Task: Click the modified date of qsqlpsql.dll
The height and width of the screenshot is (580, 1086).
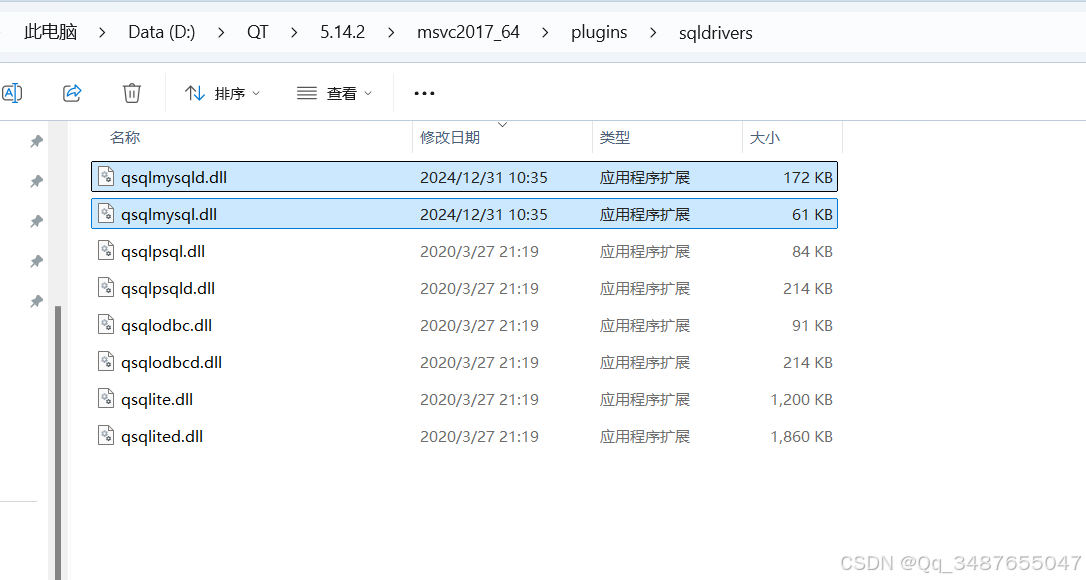Action: click(x=479, y=252)
